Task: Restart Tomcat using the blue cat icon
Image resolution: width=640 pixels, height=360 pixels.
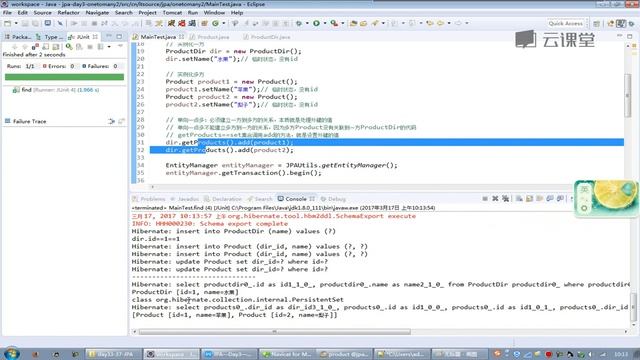Action: pos(192,23)
